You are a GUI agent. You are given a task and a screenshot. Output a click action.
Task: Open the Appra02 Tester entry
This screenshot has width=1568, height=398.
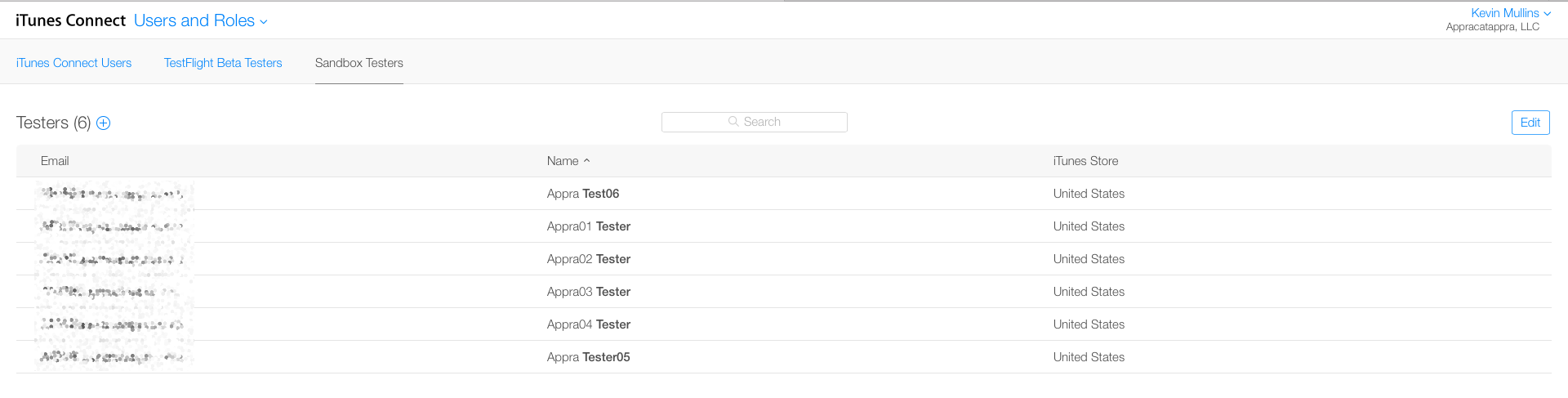[589, 259]
